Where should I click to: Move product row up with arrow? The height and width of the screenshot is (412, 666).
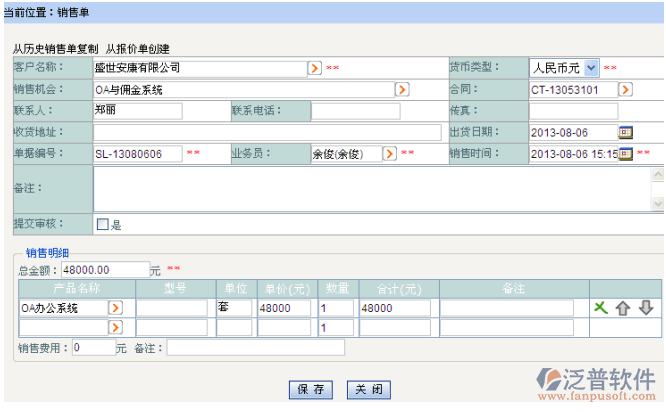[623, 308]
